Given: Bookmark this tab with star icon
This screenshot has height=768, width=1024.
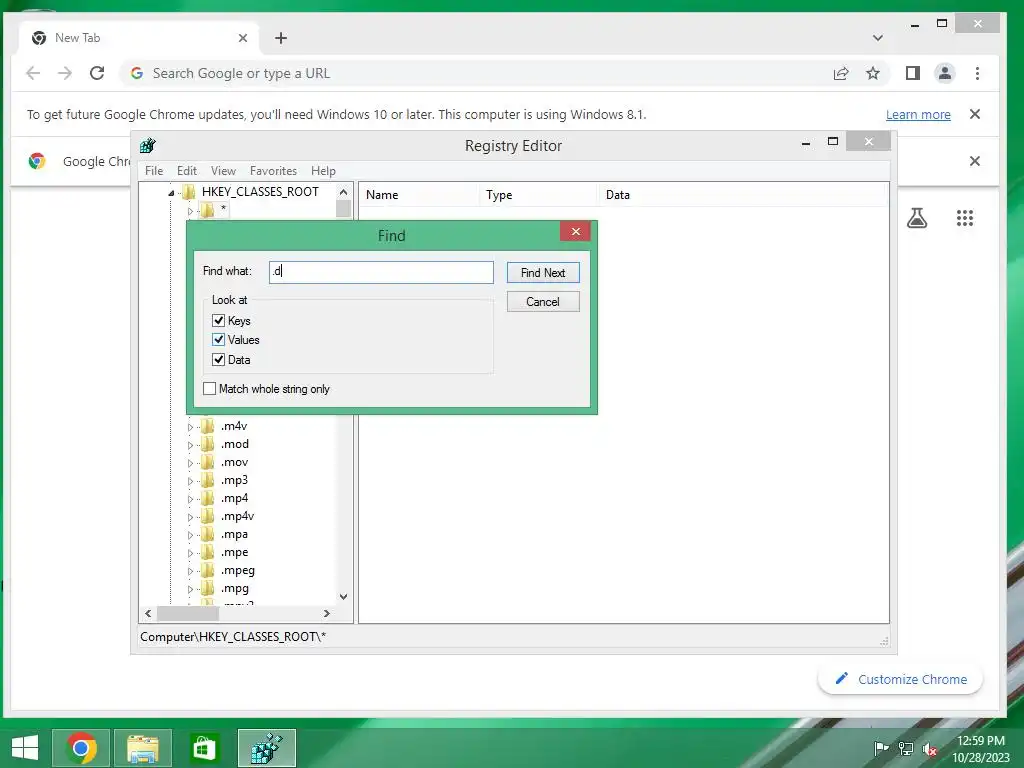Looking at the screenshot, I should point(872,73).
